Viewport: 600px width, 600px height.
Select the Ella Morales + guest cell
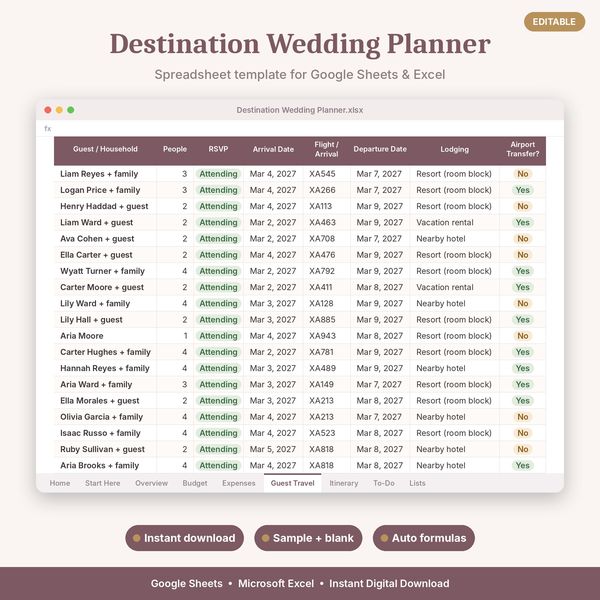(105, 401)
